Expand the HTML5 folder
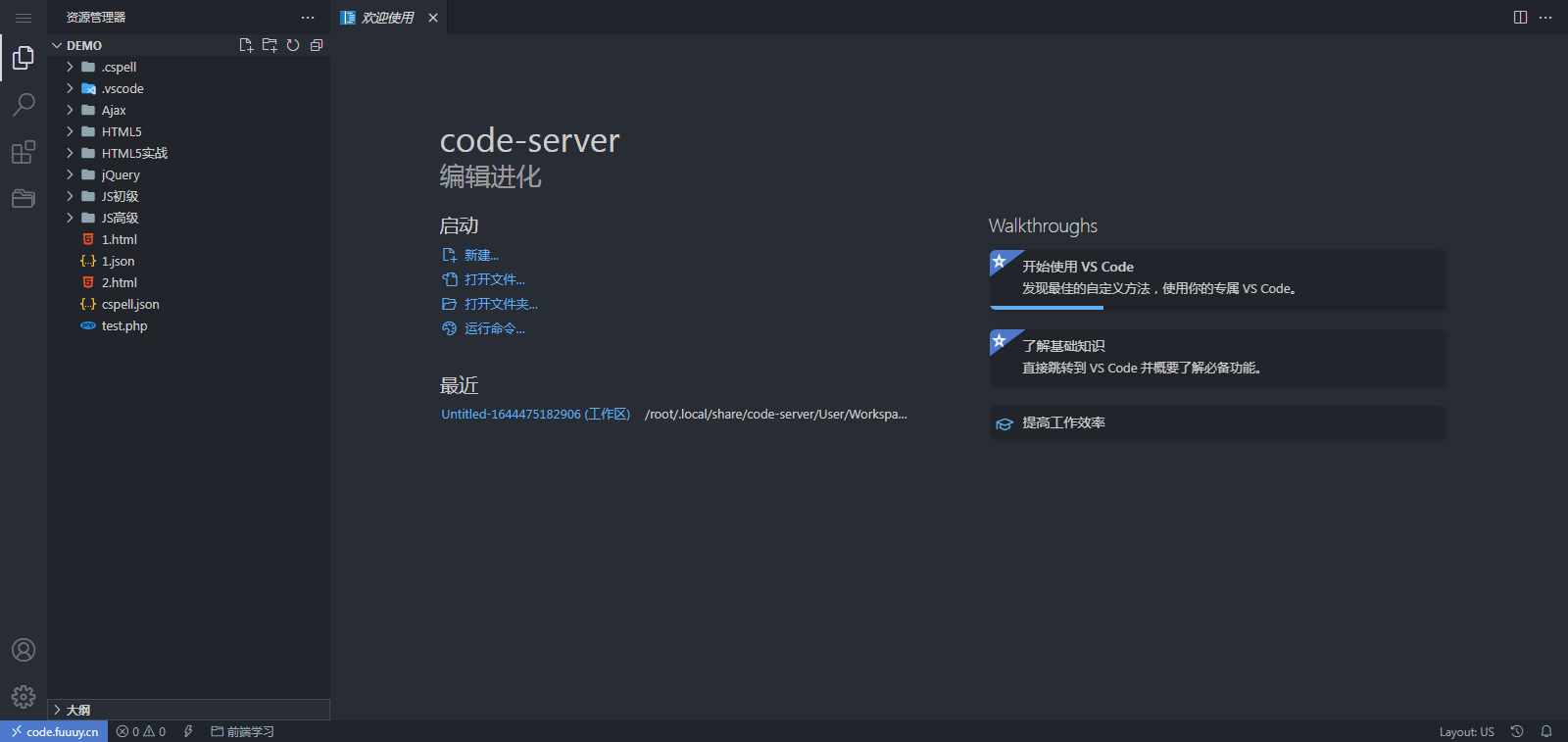The image size is (1568, 742). point(188,131)
